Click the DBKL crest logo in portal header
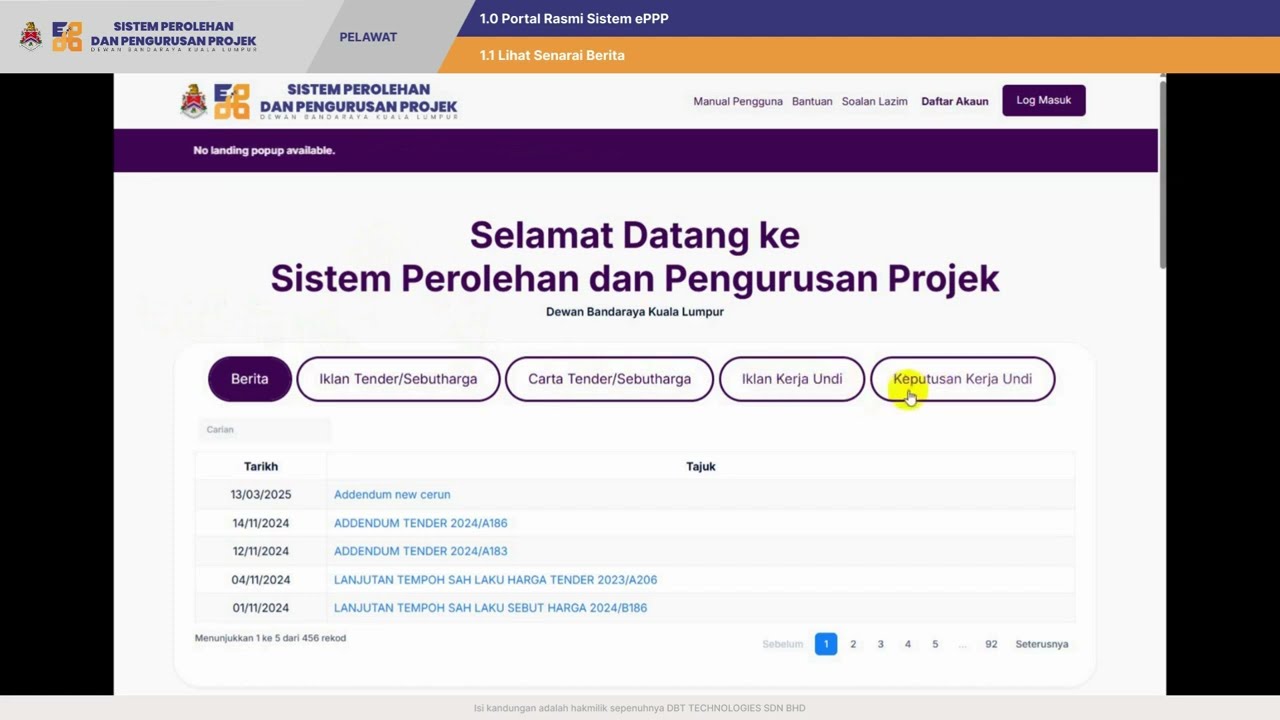Screen dimensions: 1280x720 pyautogui.click(x=194, y=101)
